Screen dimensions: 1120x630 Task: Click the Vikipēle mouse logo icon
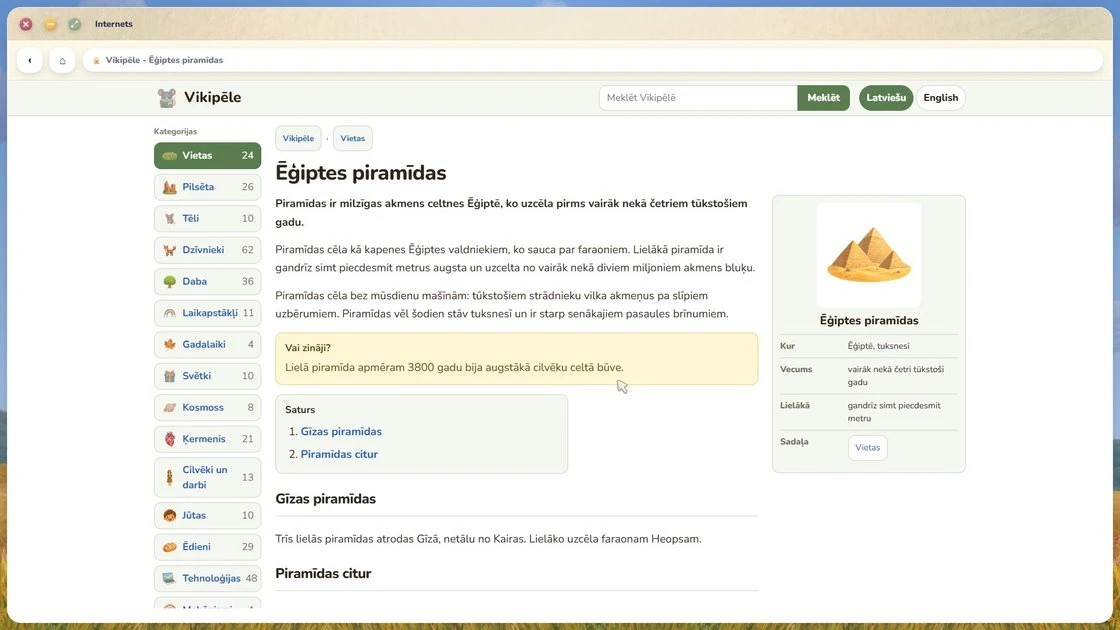pyautogui.click(x=166, y=98)
